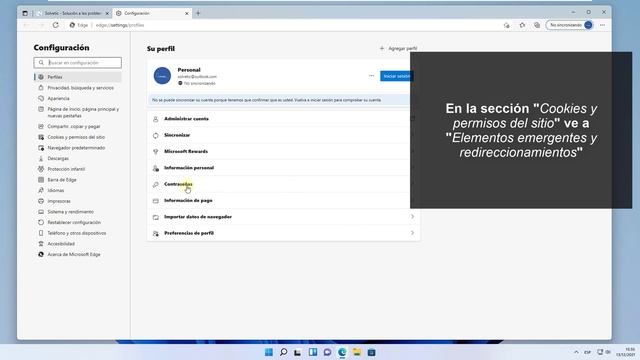
Task: Open Sincronizar row
Action: pos(283,135)
